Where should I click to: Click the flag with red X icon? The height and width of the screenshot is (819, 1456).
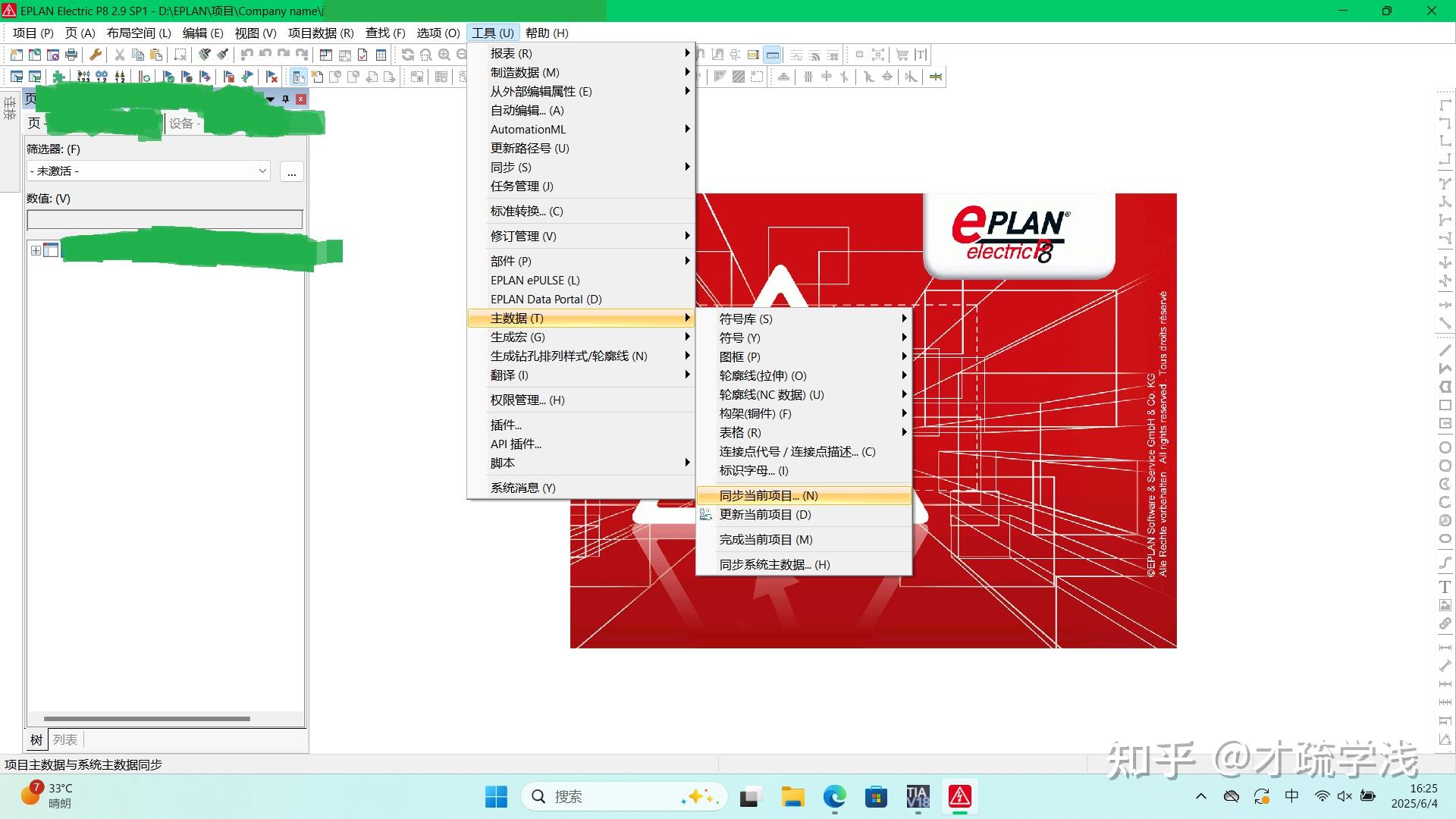click(x=271, y=77)
